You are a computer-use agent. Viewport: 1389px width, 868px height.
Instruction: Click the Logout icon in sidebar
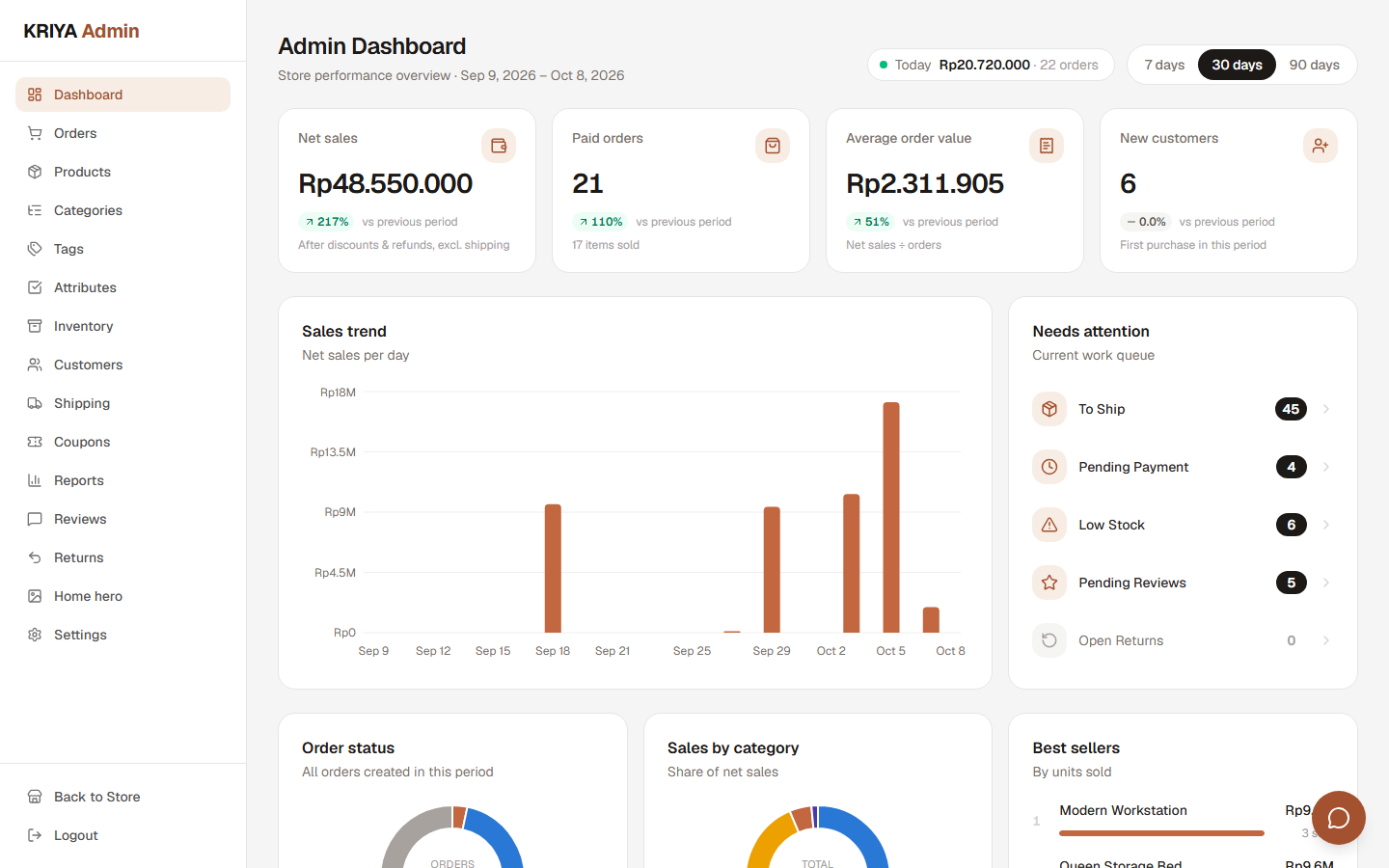[x=35, y=835]
